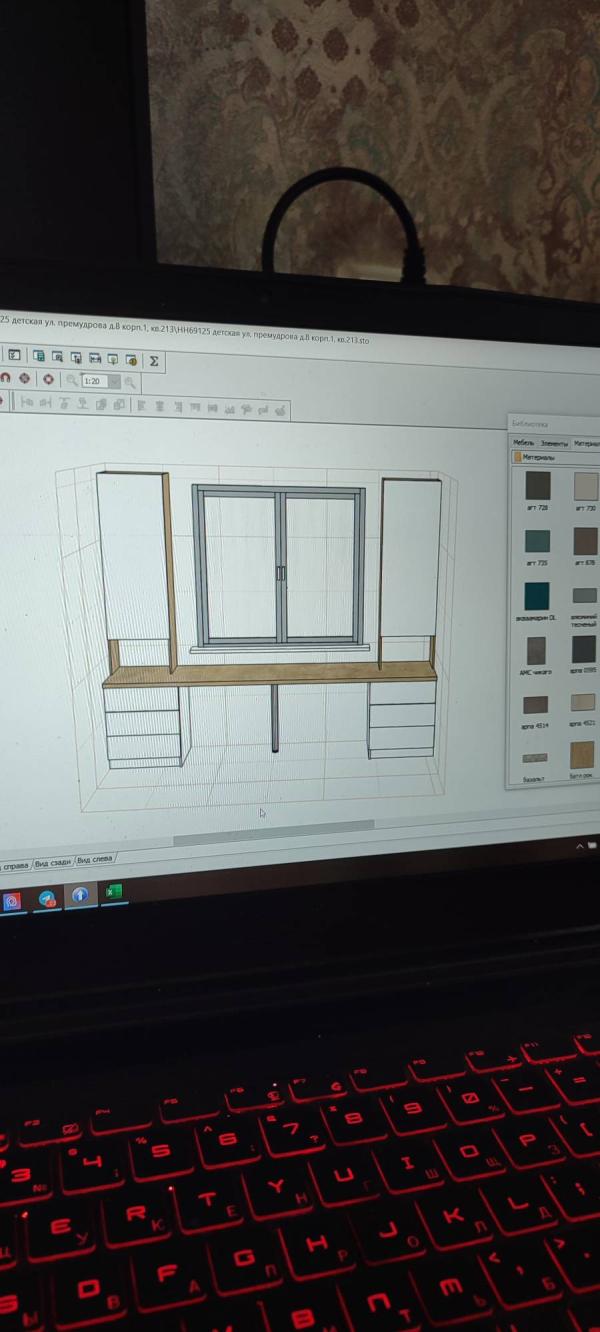Click the Sigma summary icon in toolbar
Screen dimensions: 600x1332
[x=153, y=361]
